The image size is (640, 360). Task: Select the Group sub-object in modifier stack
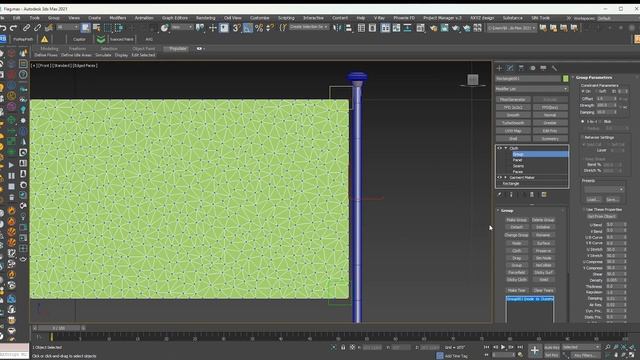point(540,154)
